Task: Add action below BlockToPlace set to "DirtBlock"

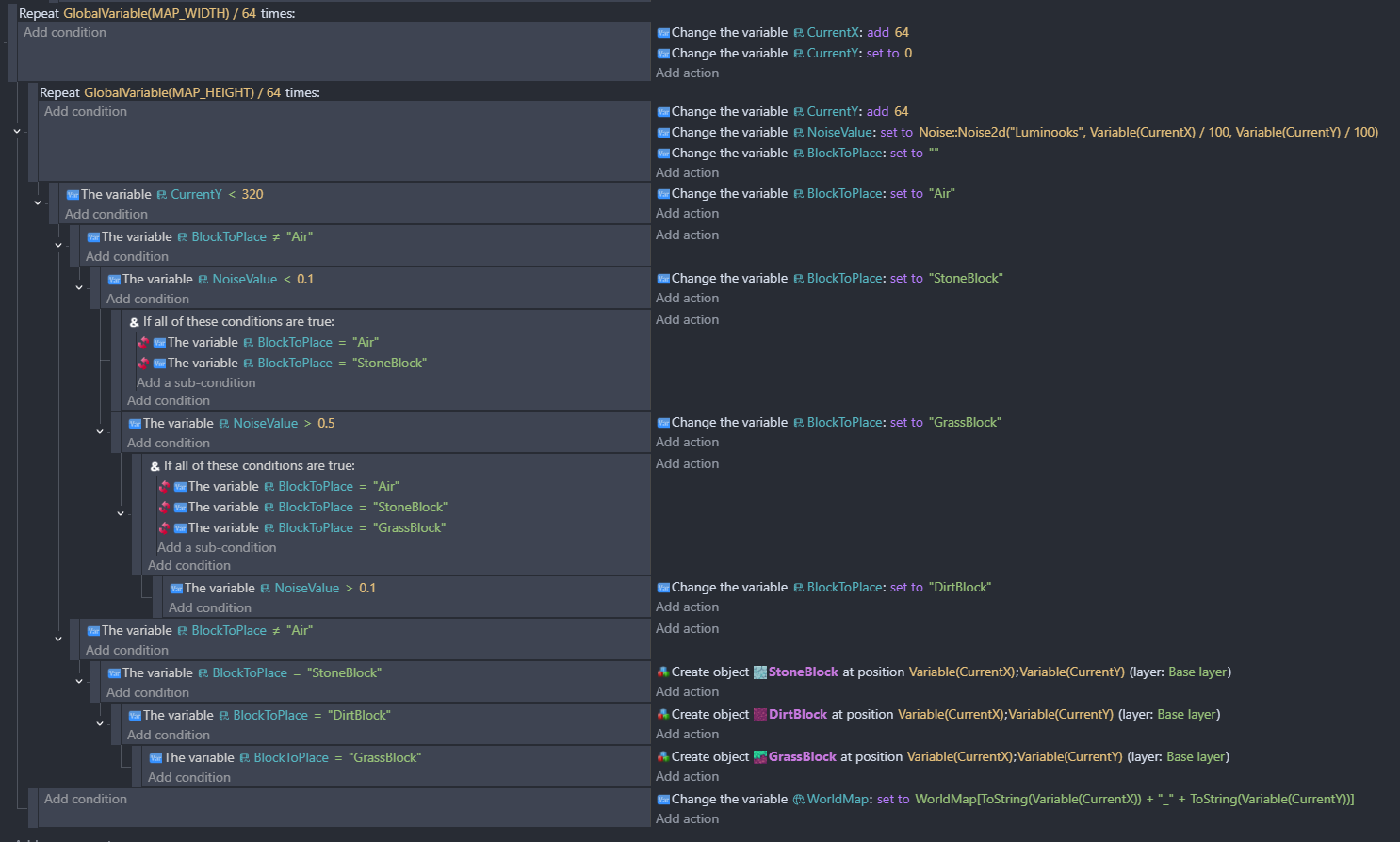Action: click(687, 607)
